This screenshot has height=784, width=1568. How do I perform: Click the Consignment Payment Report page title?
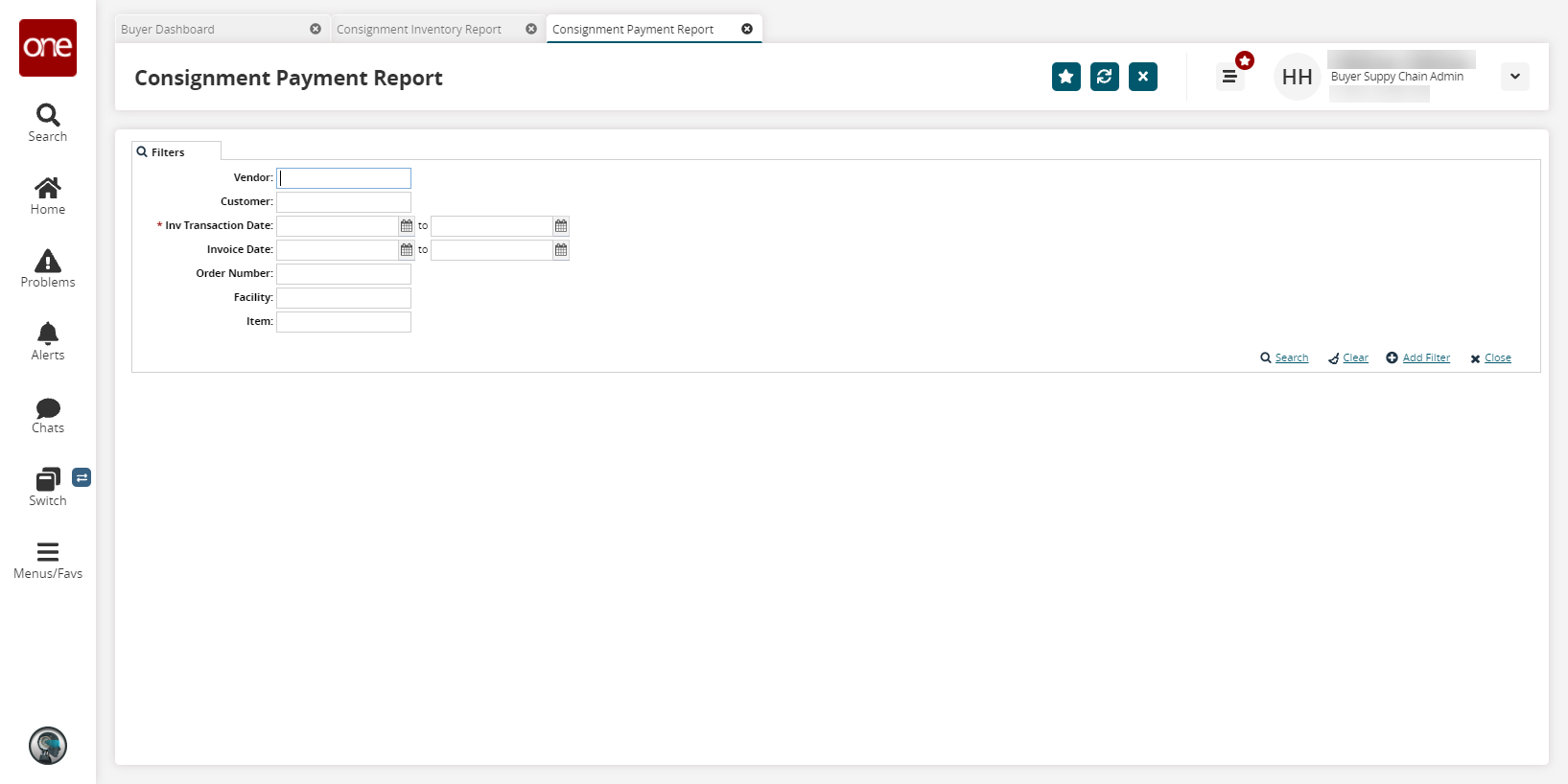click(289, 78)
